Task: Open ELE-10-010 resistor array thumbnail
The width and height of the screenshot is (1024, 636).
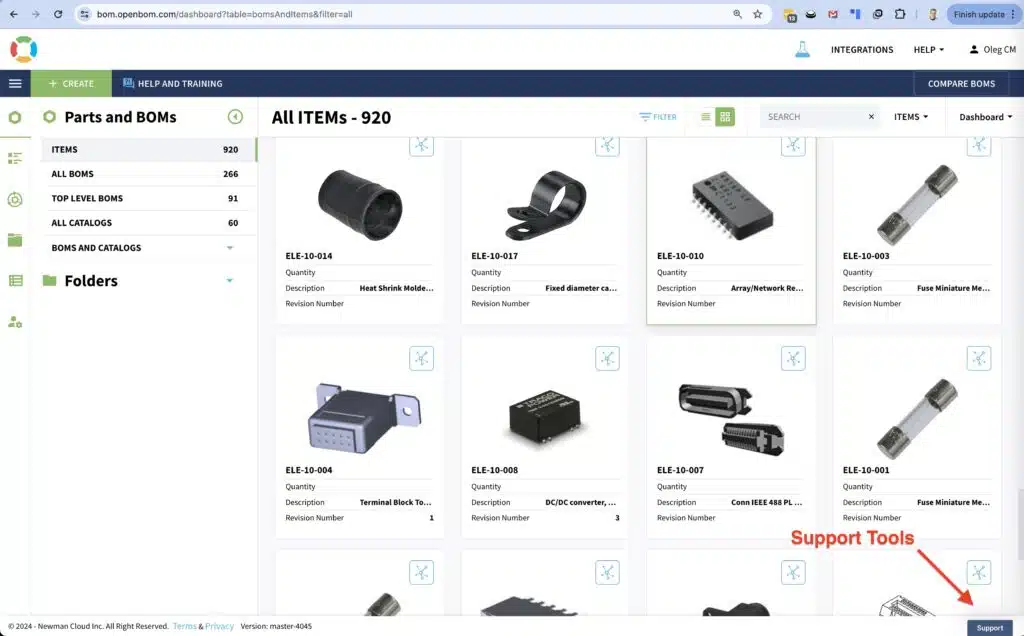Action: [732, 204]
